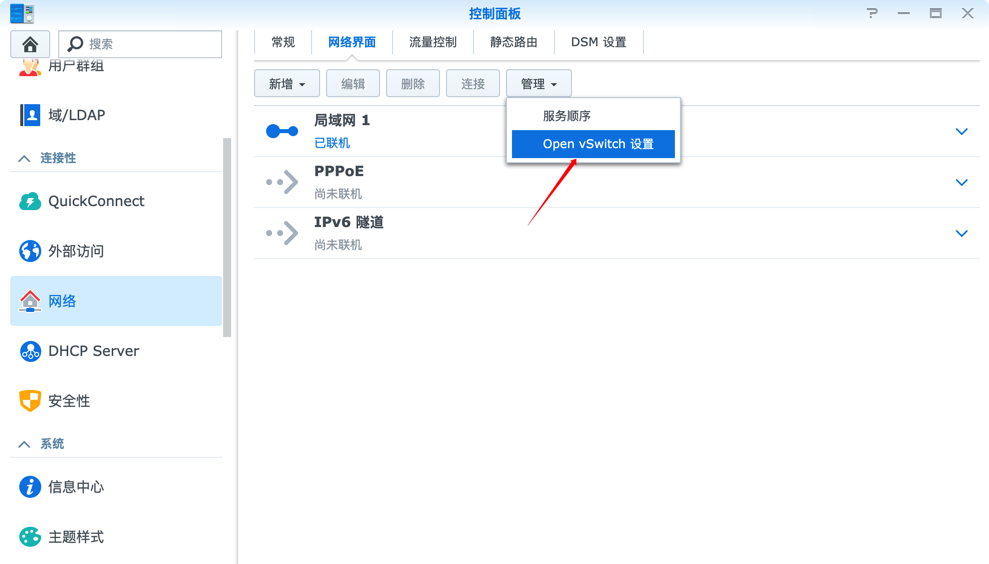The height and width of the screenshot is (564, 989).
Task: Select 用户群组 in the sidebar
Action: (116, 68)
